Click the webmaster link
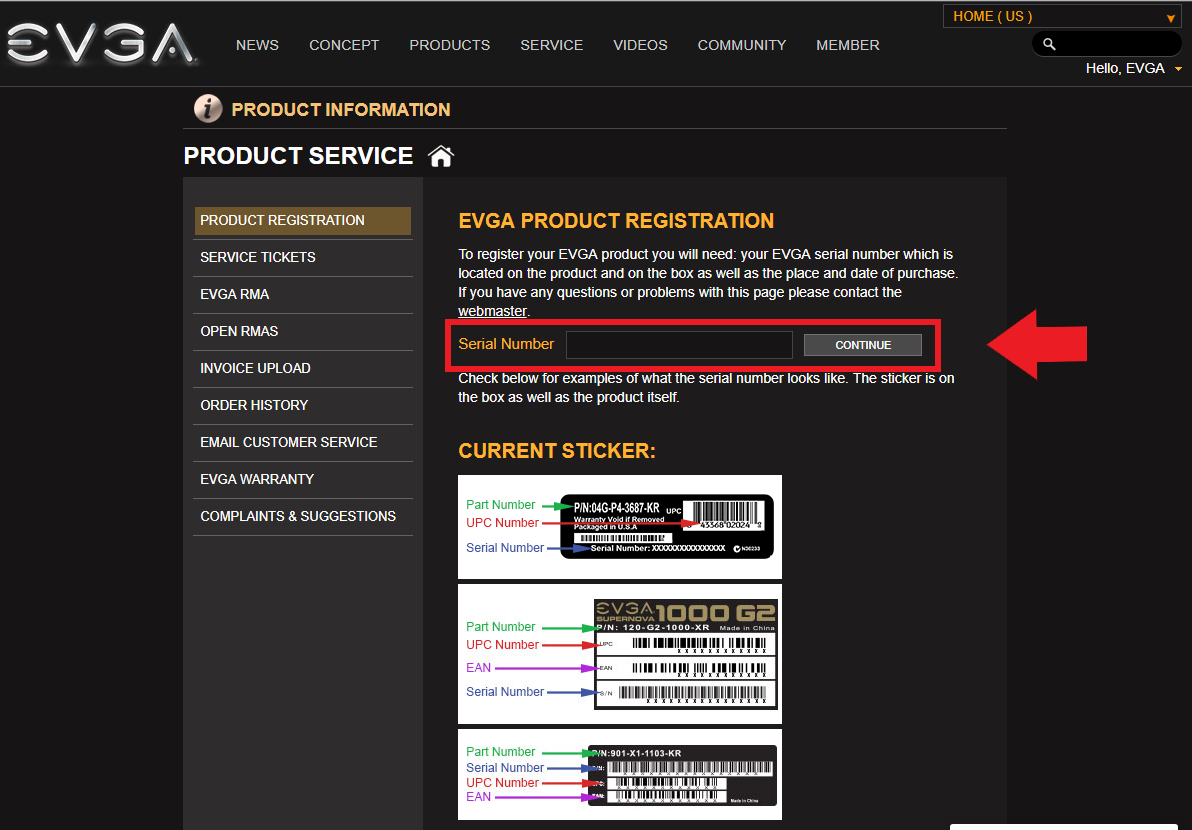Viewport: 1192px width, 830px height. (492, 312)
